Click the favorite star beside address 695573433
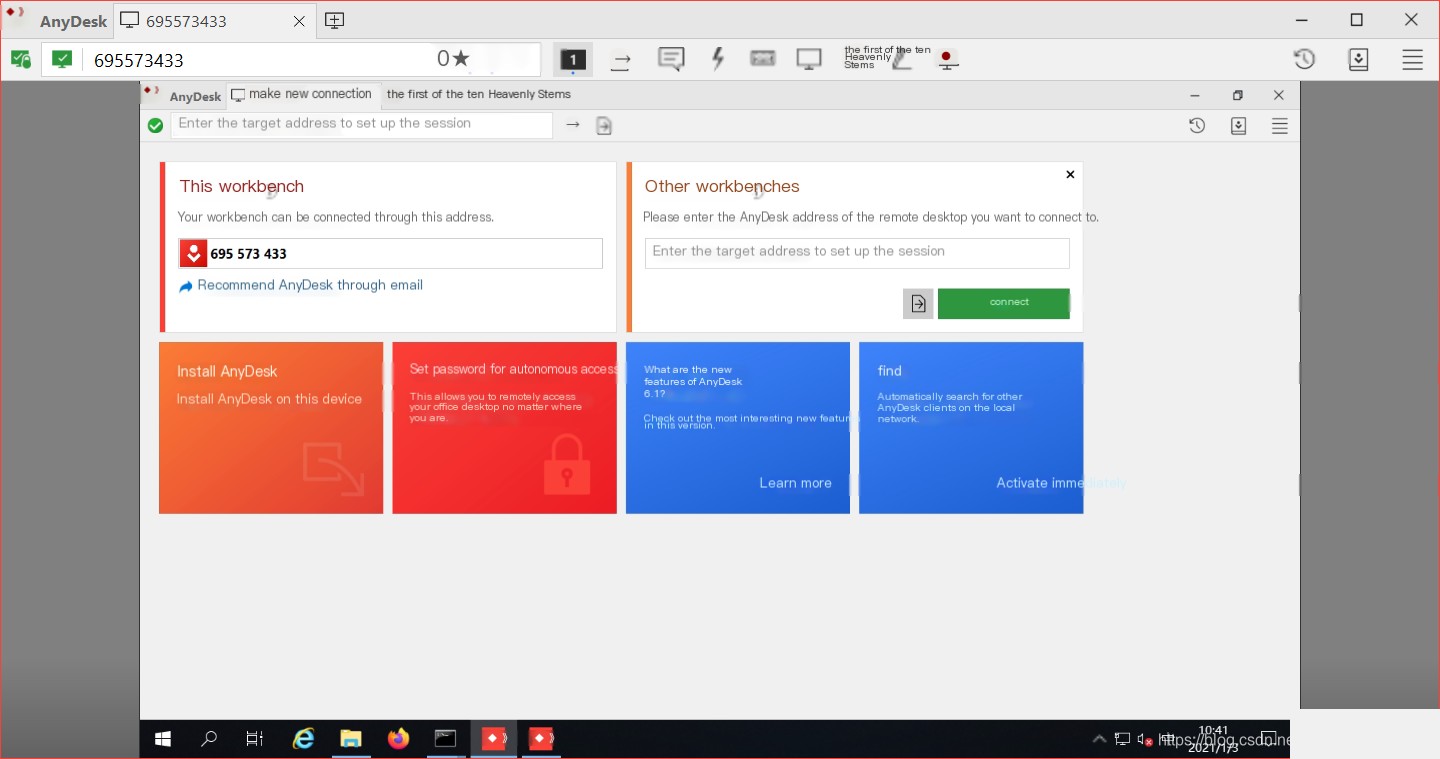 [460, 59]
